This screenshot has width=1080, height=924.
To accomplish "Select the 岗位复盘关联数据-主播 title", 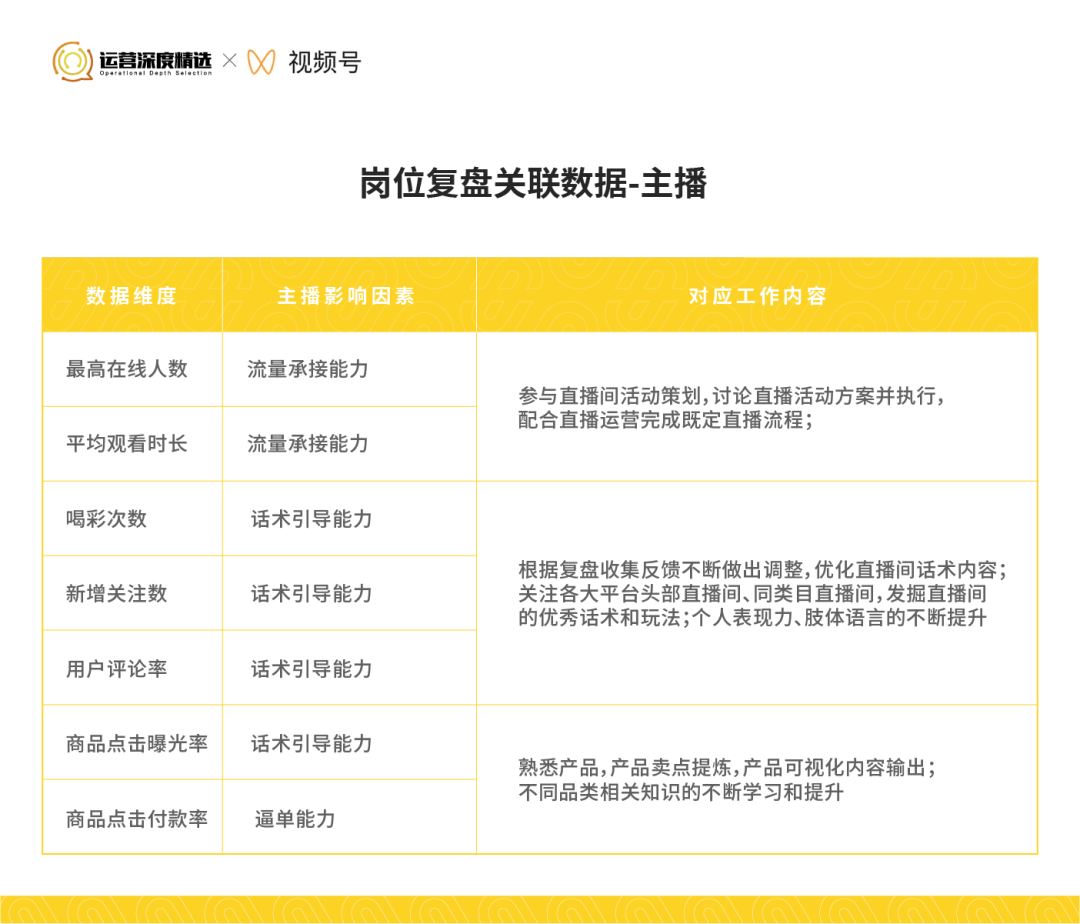I will point(533,183).
